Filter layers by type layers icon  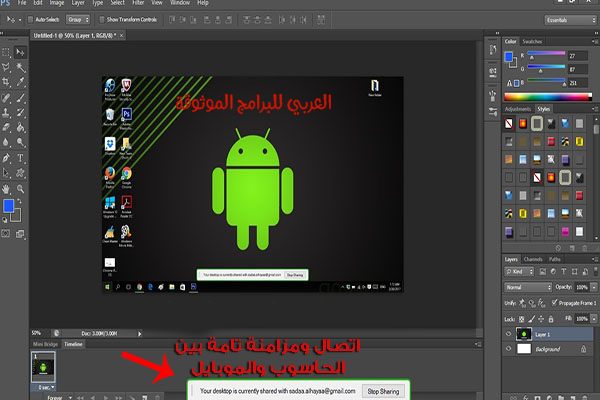pyautogui.click(x=564, y=271)
